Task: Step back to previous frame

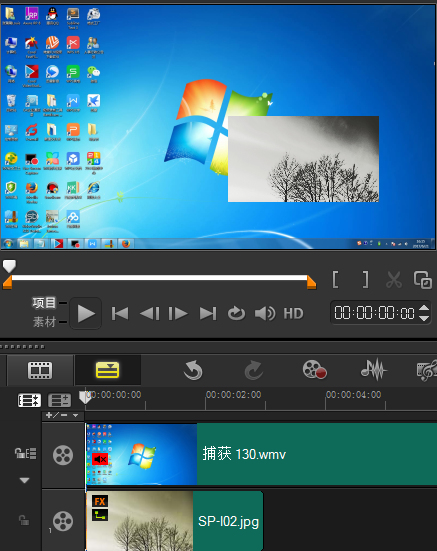Action: click(150, 313)
